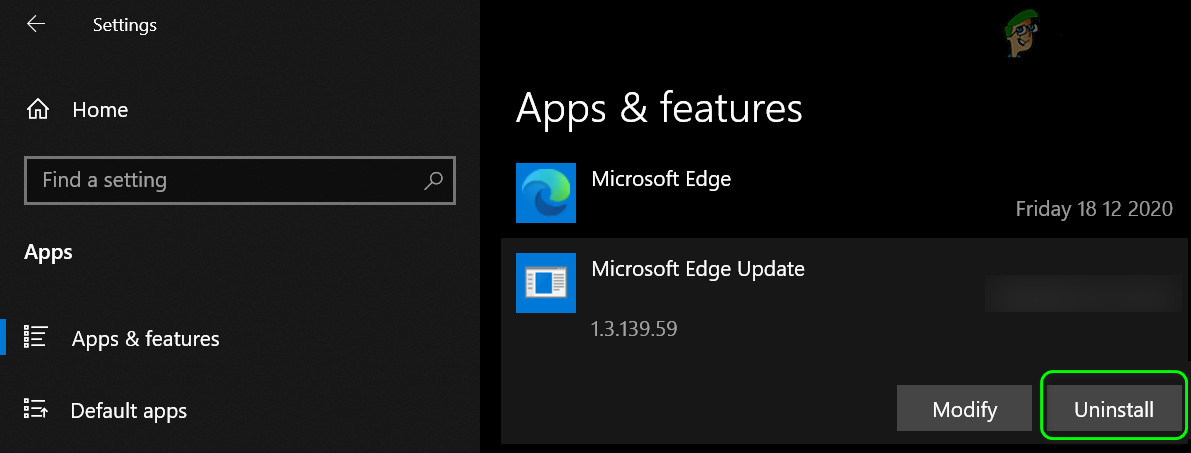Open Default apps from the sidebar
This screenshot has width=1191, height=453.
coord(128,411)
